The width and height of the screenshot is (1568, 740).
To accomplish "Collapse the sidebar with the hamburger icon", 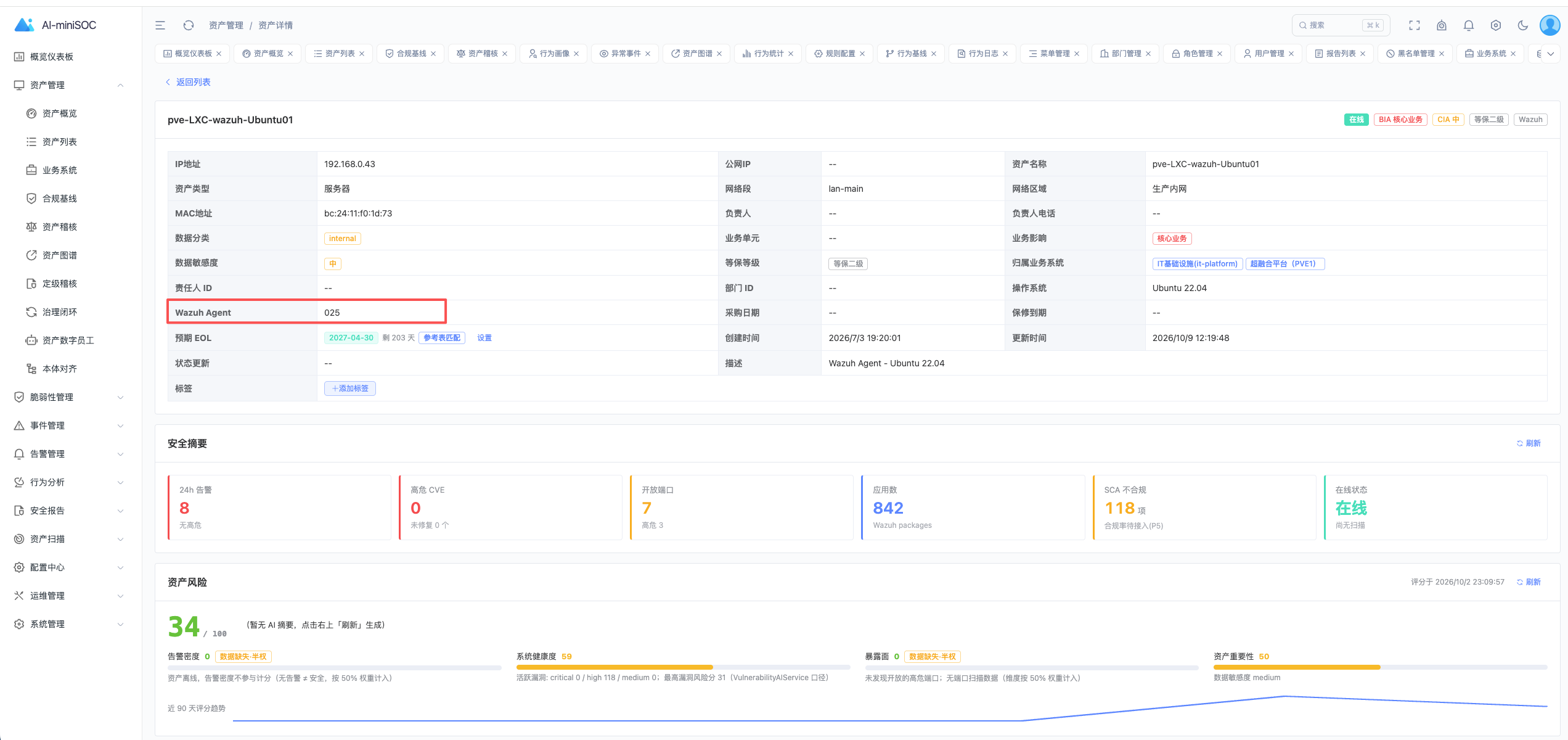I will click(x=160, y=25).
